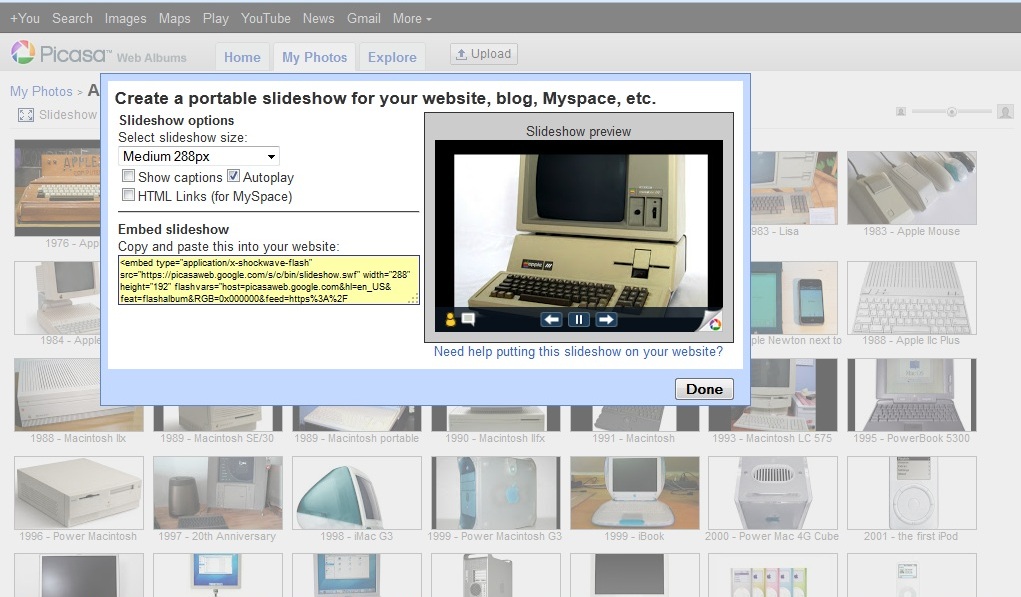Click the Apple III photo in slideshow preview

click(x=581, y=231)
